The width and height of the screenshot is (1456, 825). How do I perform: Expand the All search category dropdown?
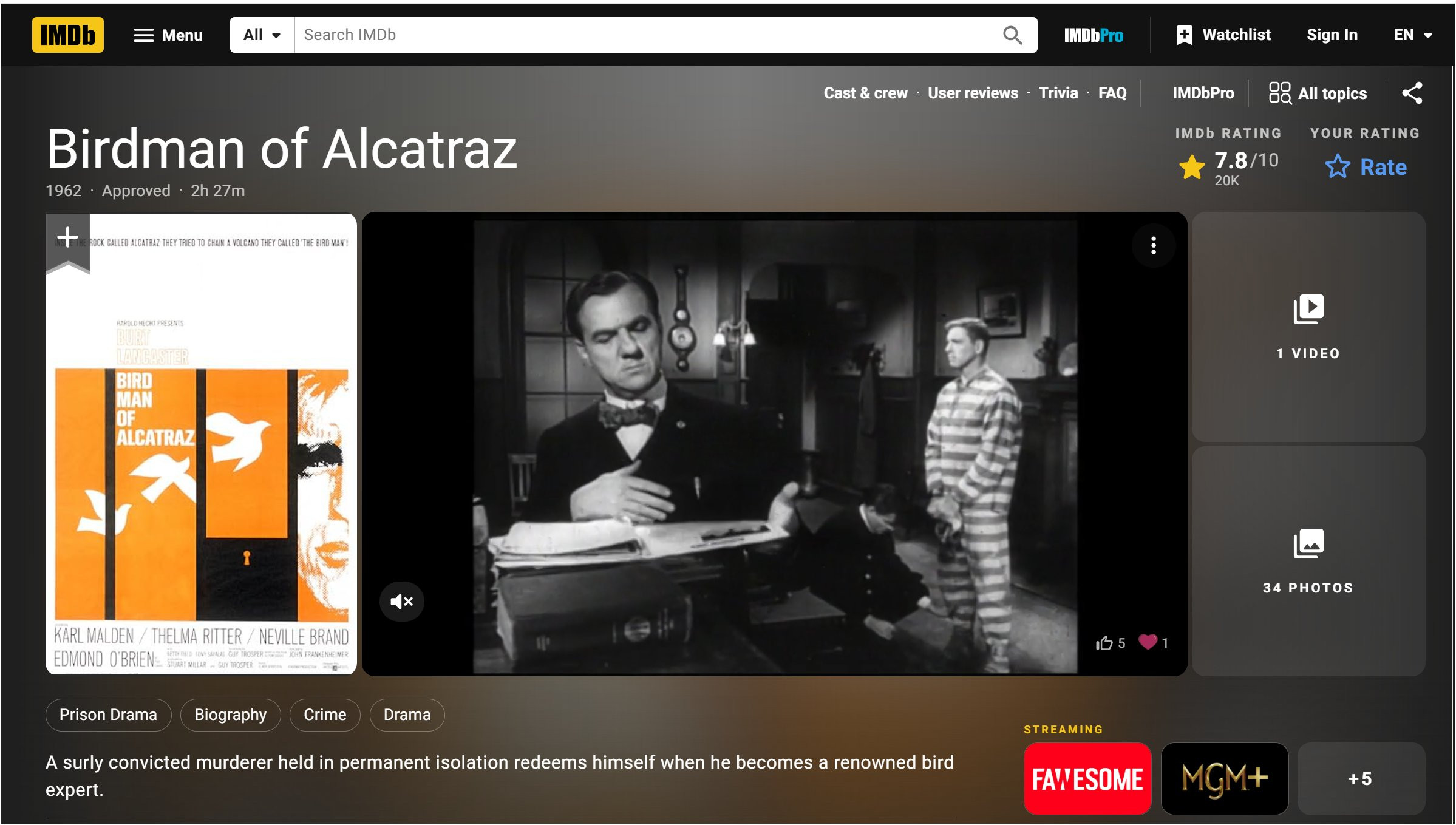[x=262, y=35]
